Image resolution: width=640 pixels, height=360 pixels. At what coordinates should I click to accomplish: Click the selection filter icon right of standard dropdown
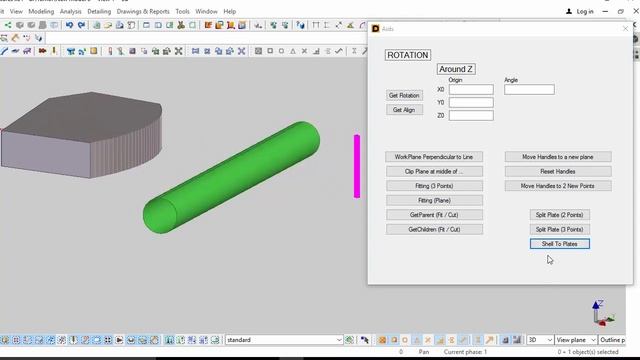click(349, 340)
